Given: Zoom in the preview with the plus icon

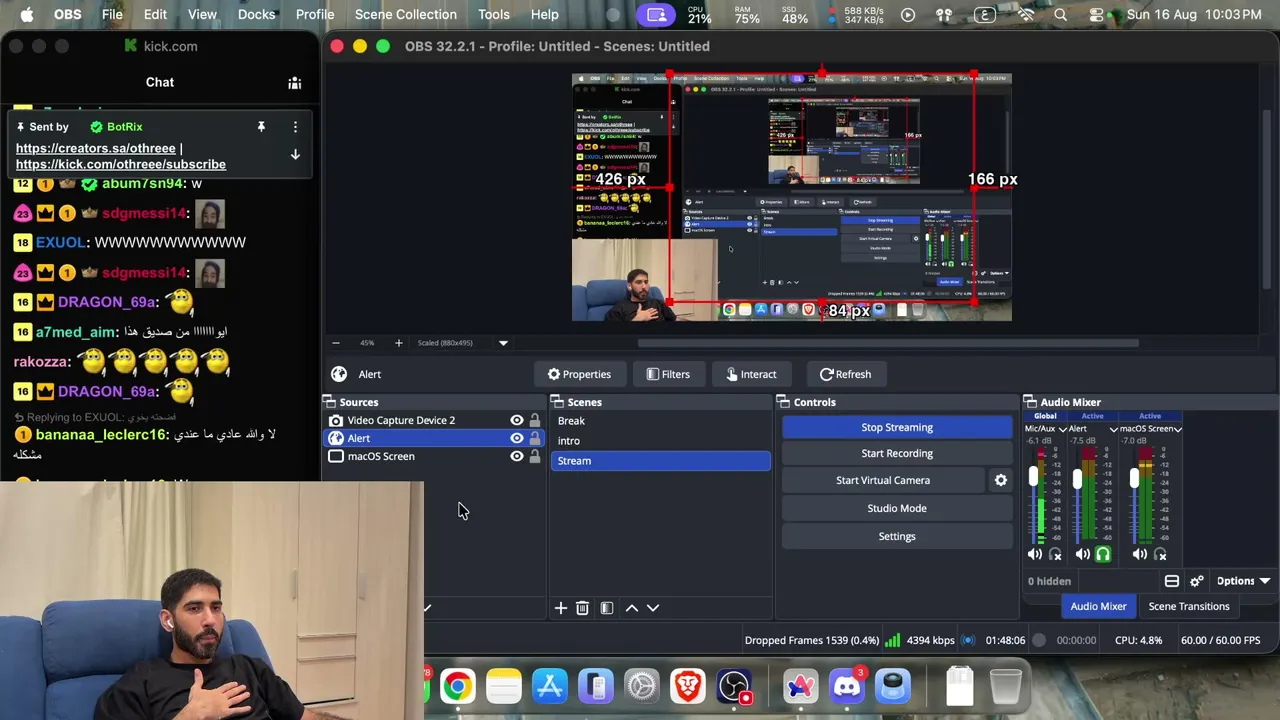Looking at the screenshot, I should 398,343.
